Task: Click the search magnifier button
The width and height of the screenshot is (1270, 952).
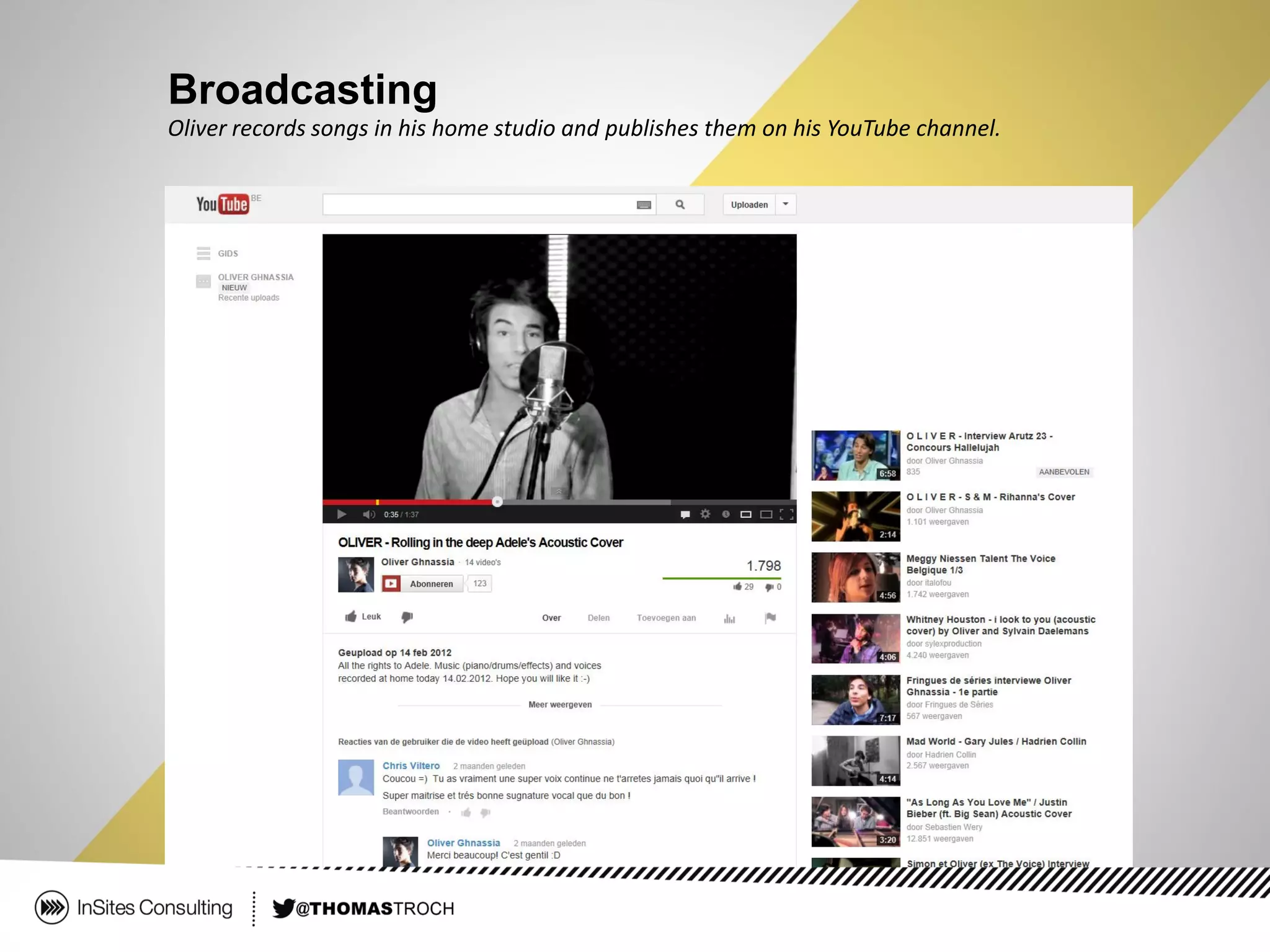Action: tap(680, 205)
